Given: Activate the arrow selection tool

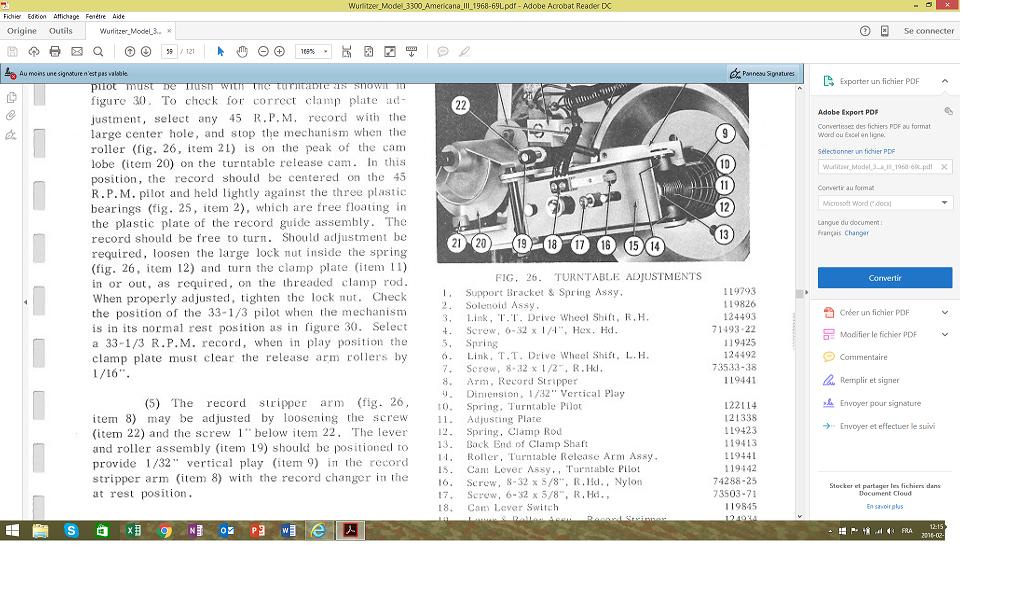Looking at the screenshot, I should tap(221, 51).
